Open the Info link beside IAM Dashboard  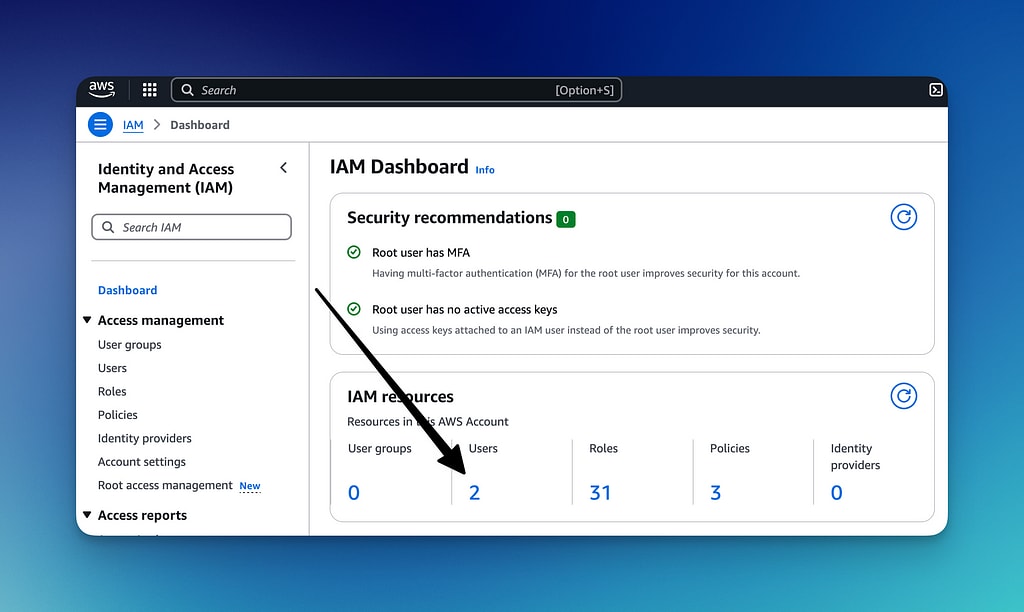pyautogui.click(x=485, y=170)
